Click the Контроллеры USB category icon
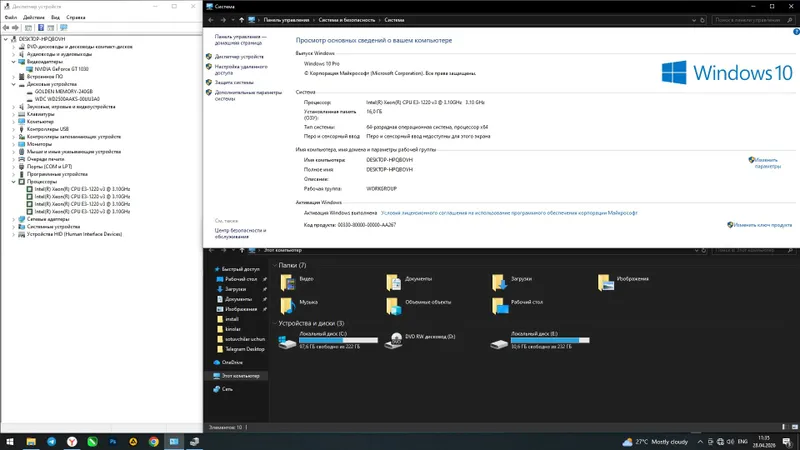The image size is (800, 450). (x=21, y=129)
